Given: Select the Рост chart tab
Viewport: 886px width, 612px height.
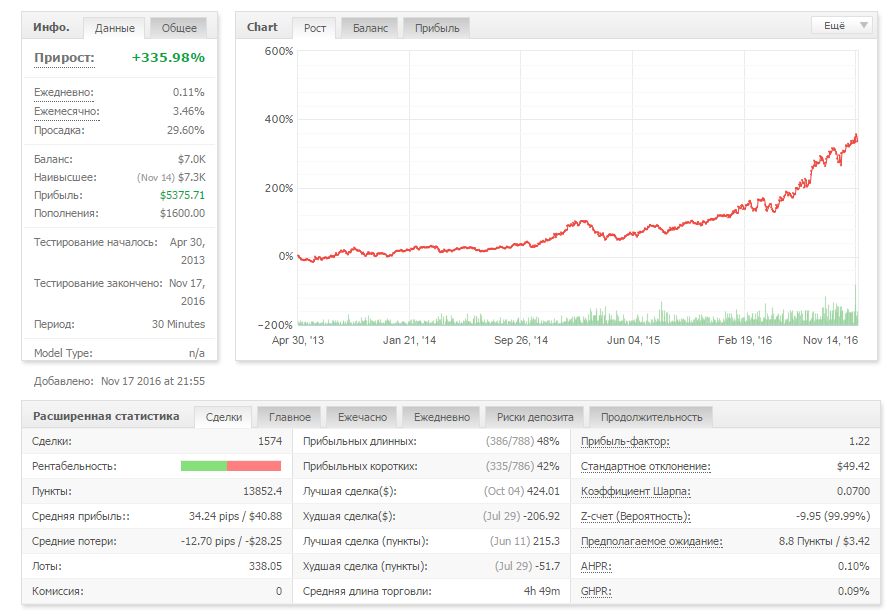Looking at the screenshot, I should [315, 28].
